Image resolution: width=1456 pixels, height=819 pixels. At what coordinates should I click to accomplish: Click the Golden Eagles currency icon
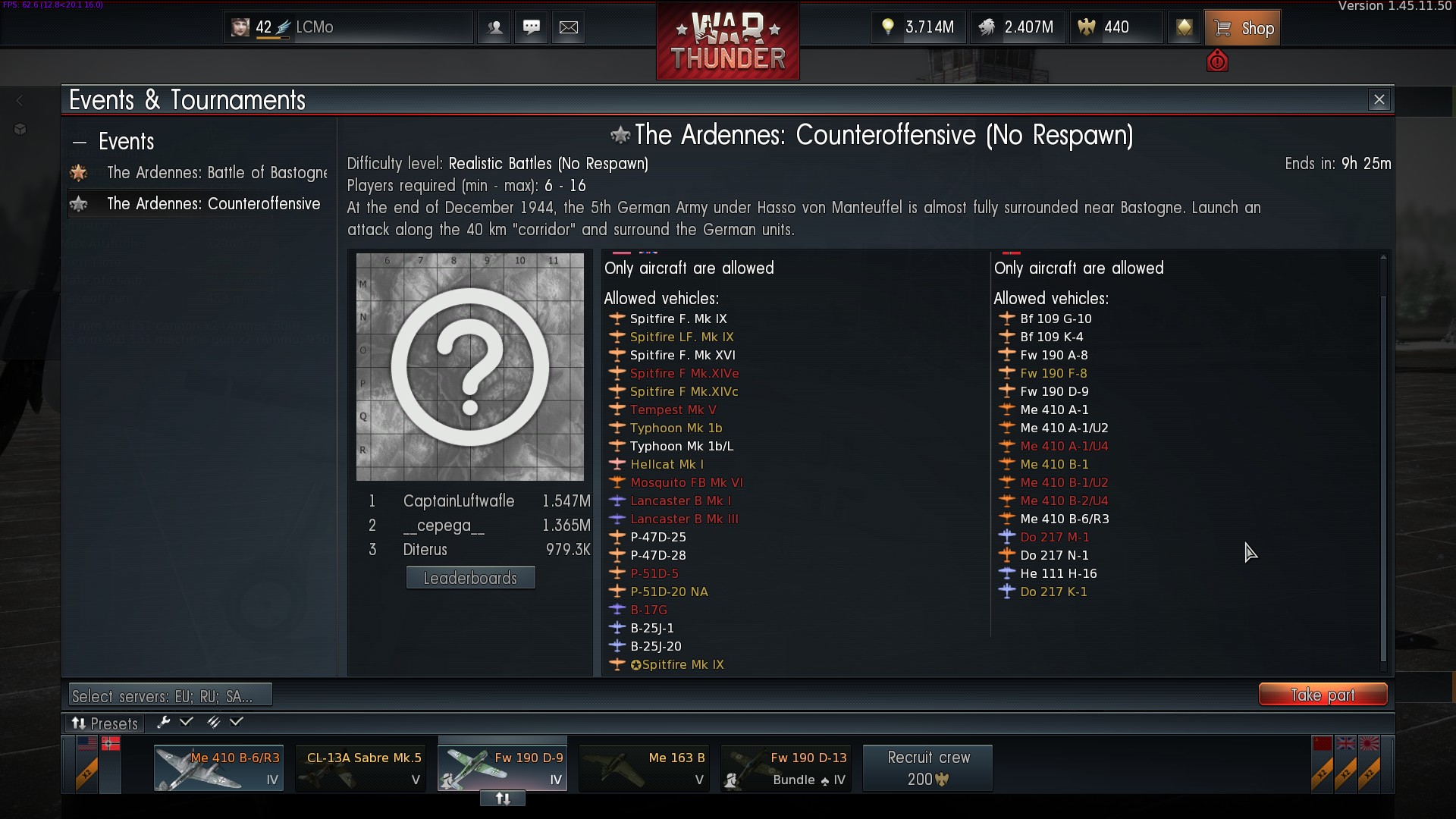coord(1087,28)
